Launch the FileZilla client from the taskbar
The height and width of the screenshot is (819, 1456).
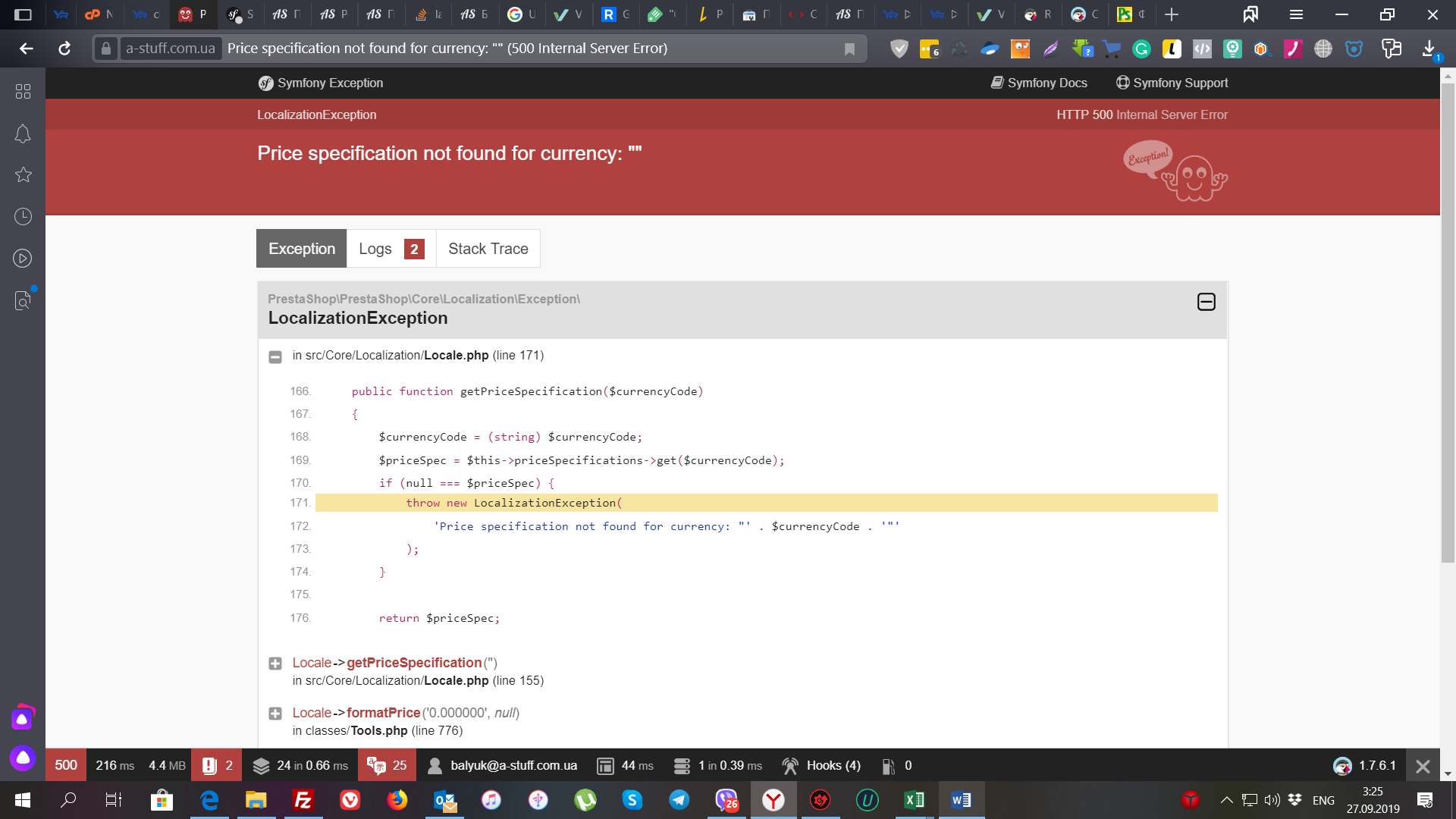point(303,799)
